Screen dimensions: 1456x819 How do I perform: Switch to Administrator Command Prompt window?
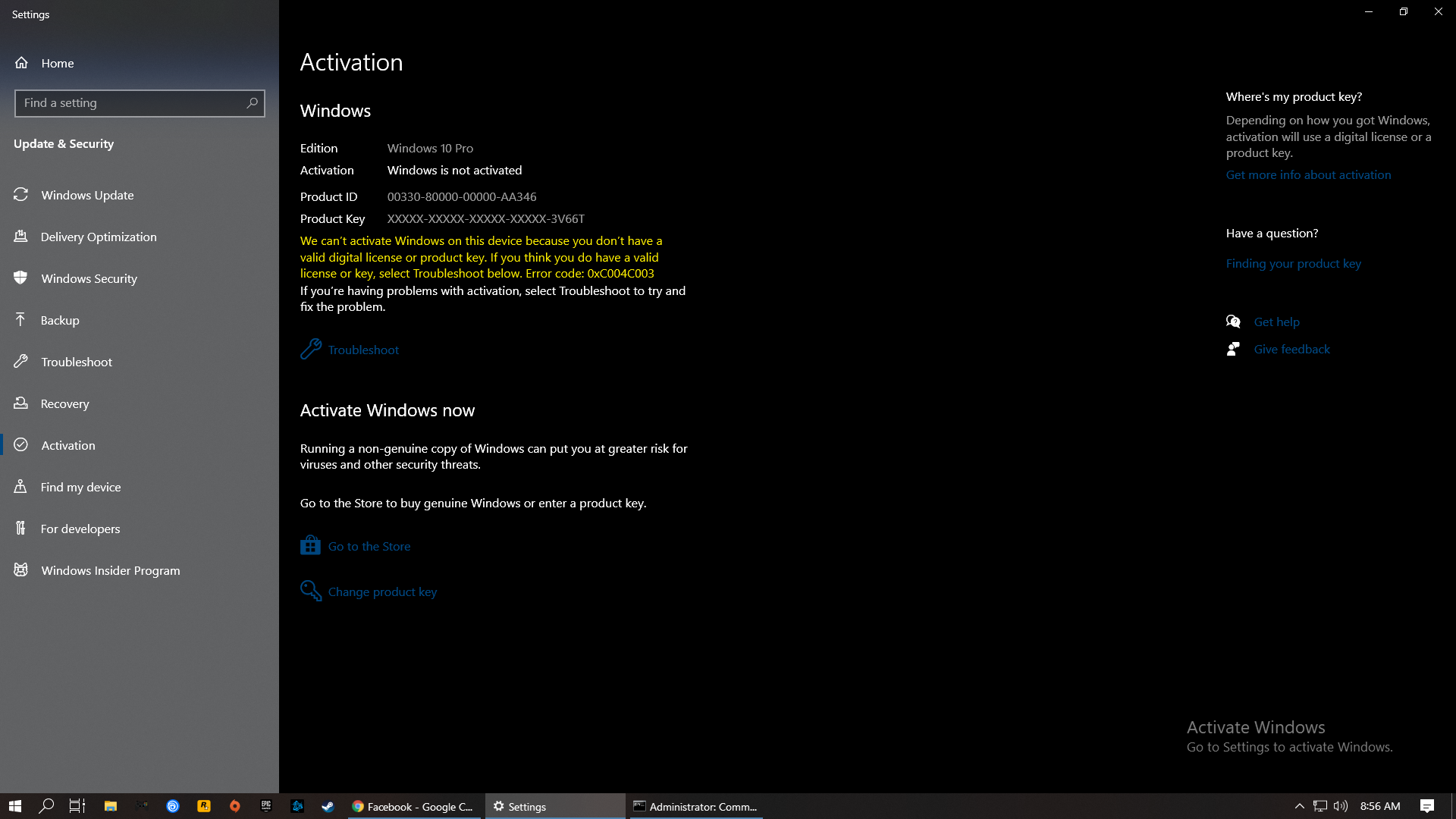point(696,806)
